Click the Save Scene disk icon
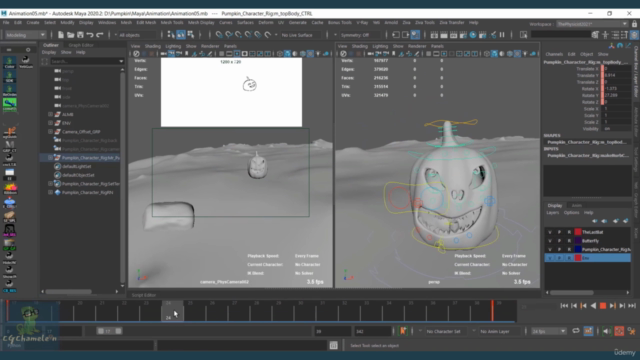The width and height of the screenshot is (640, 360). [80, 35]
